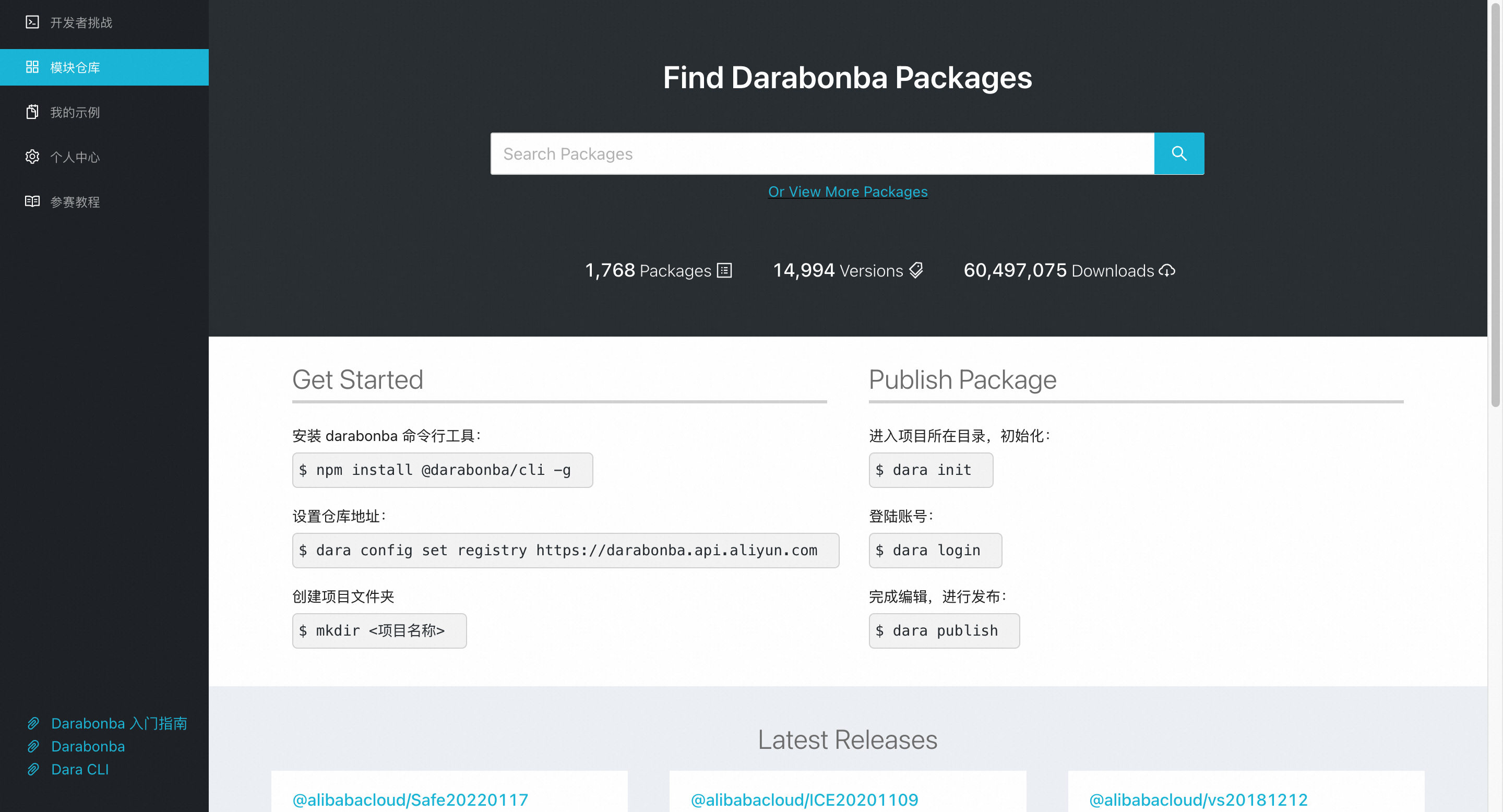Open the 开发者挑战 menu item

pos(81,22)
